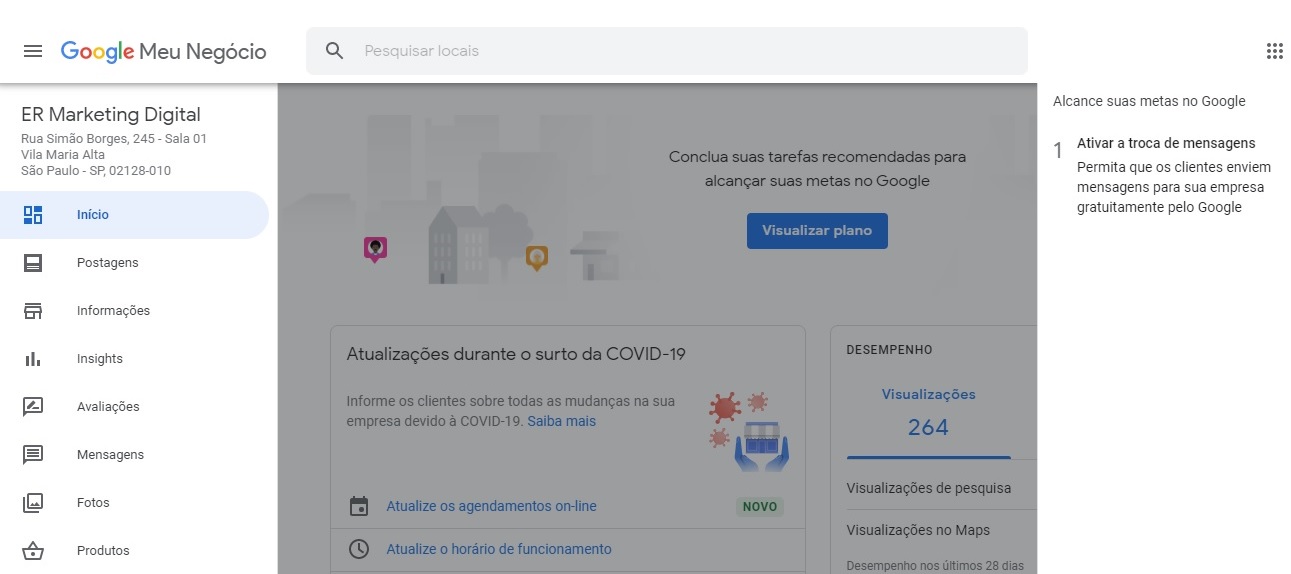
Task: Click the Postagens sidebar icon
Action: 33,263
